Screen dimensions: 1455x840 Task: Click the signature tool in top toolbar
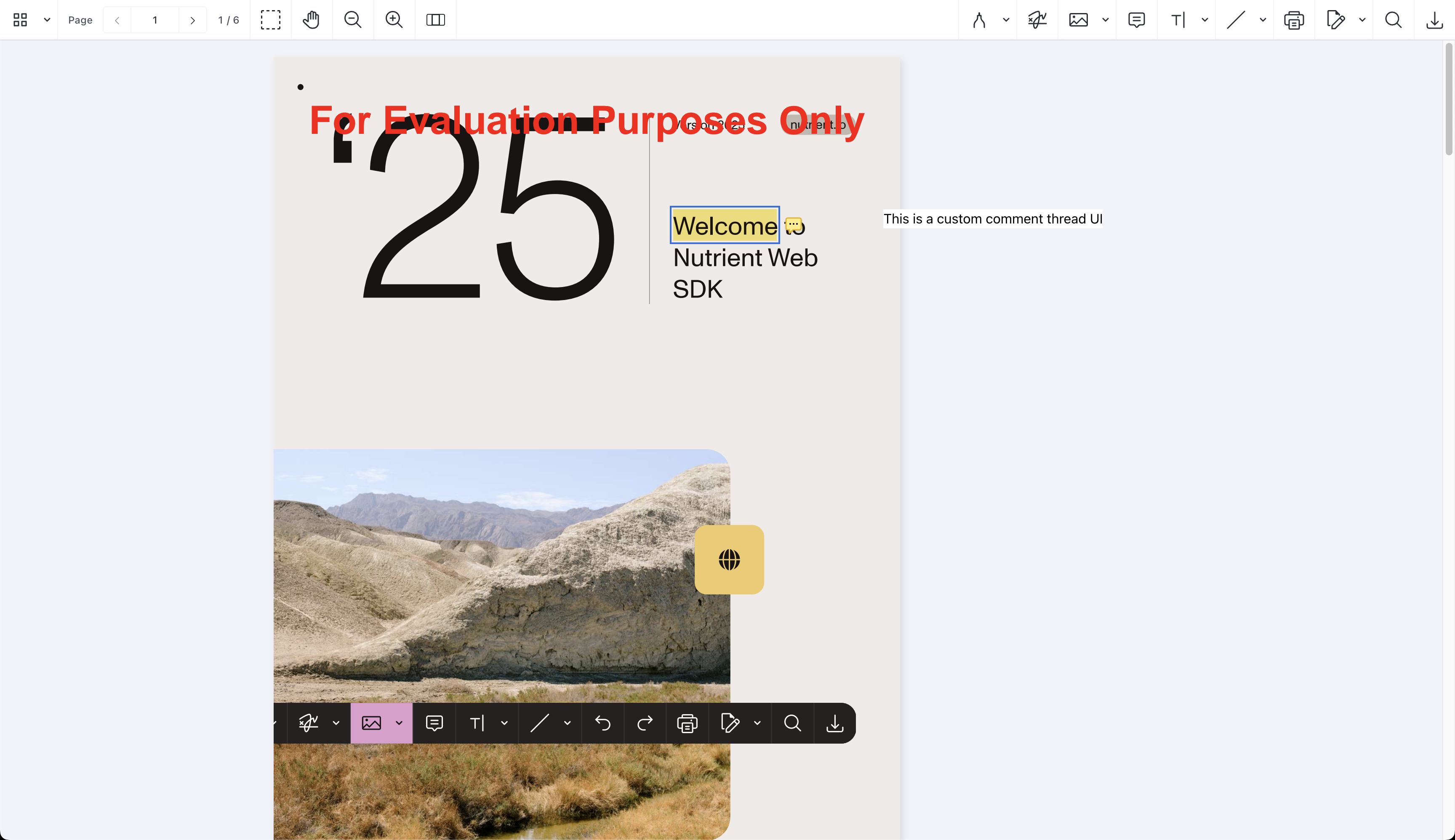pos(1037,20)
